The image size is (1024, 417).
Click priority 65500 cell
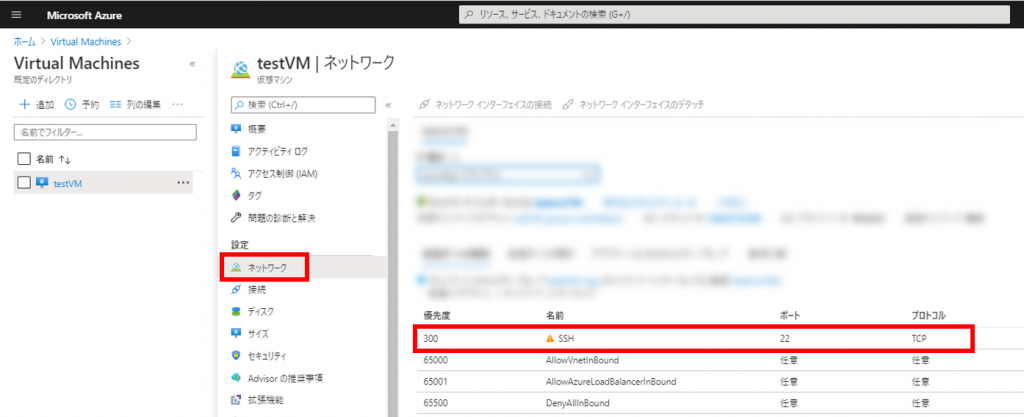pos(436,403)
